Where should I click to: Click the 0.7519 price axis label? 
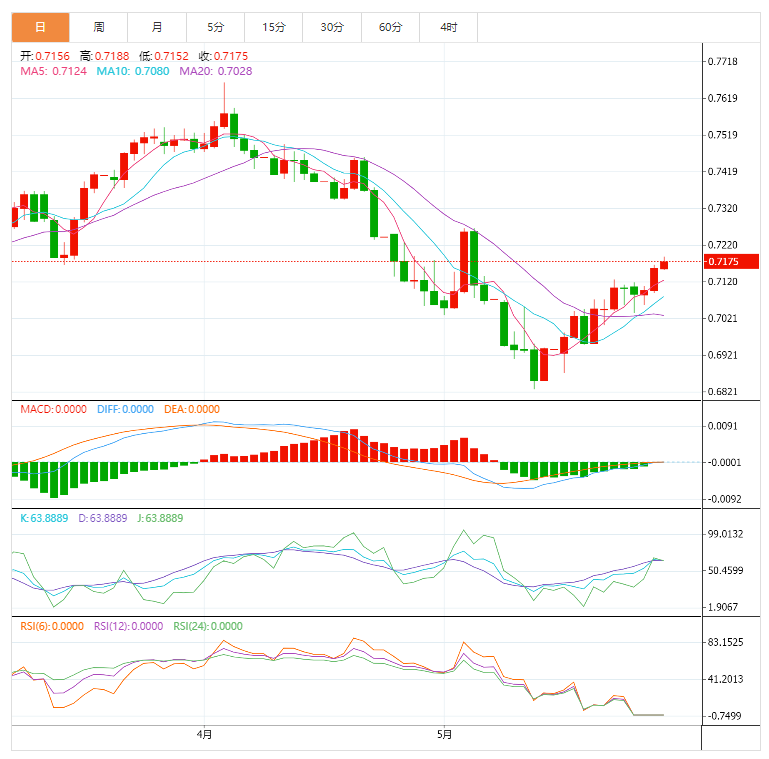(x=723, y=135)
